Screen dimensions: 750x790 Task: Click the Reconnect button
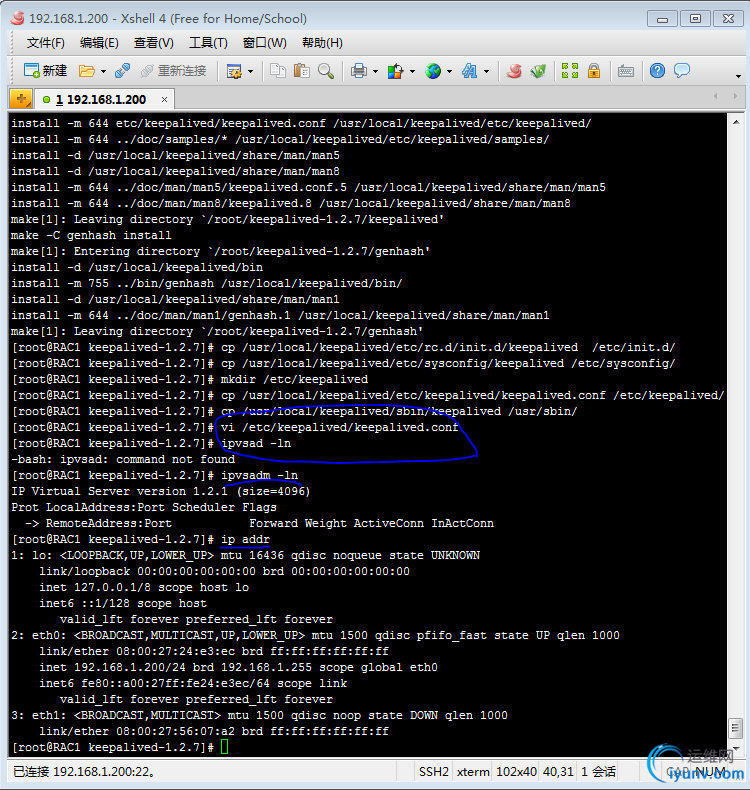point(174,71)
